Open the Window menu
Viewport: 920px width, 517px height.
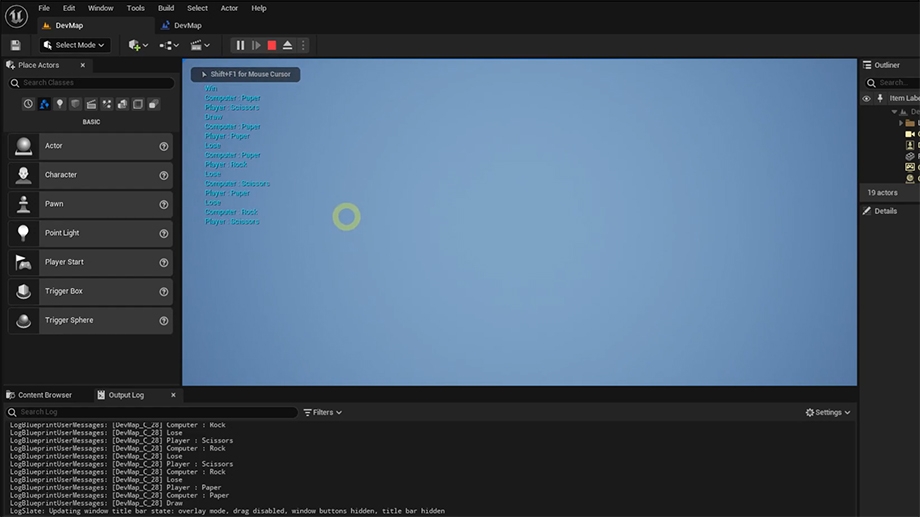click(100, 8)
